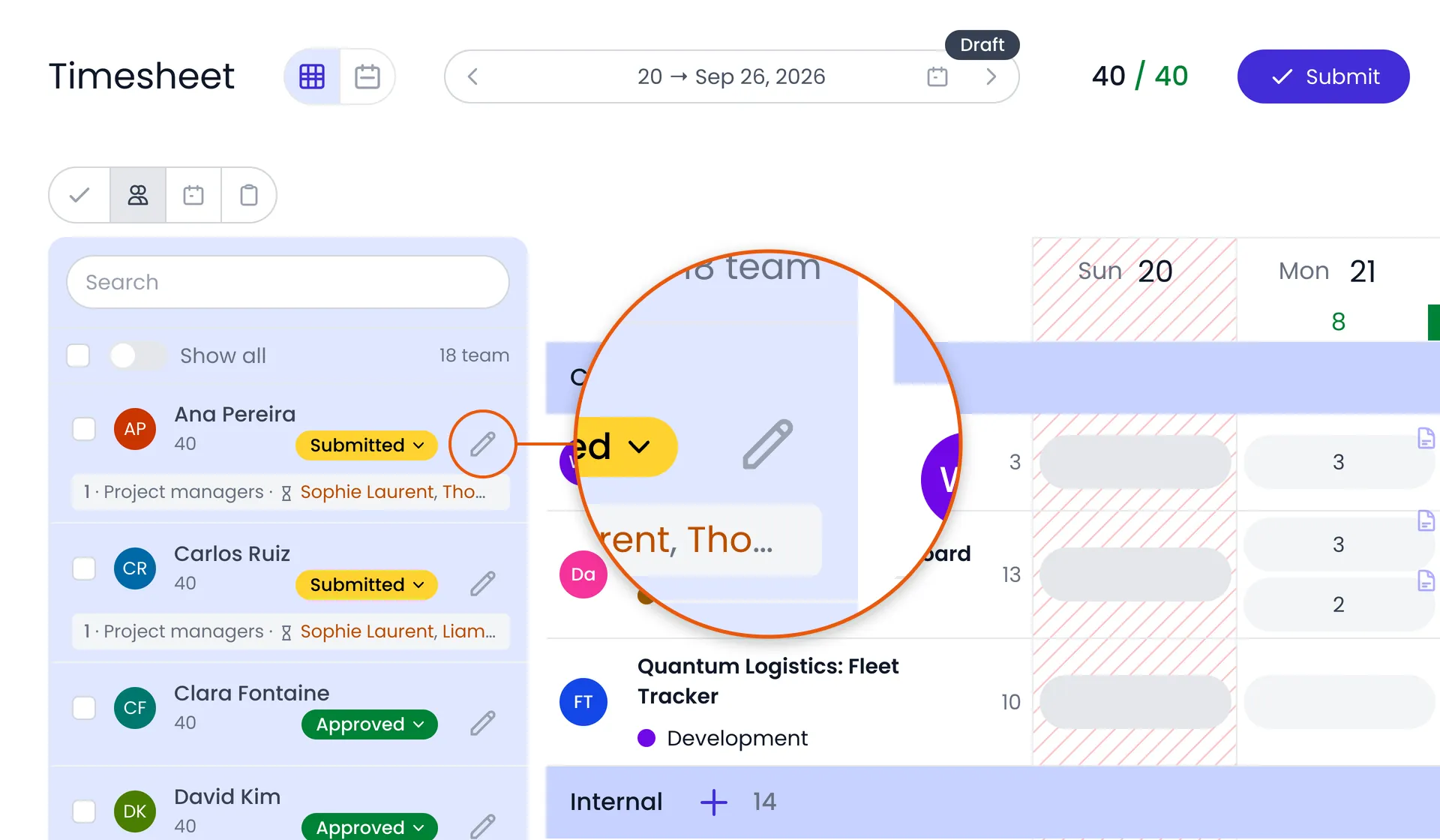
Task: Edit Carlos Ruiz's timesheet pencil icon
Action: [x=482, y=583]
